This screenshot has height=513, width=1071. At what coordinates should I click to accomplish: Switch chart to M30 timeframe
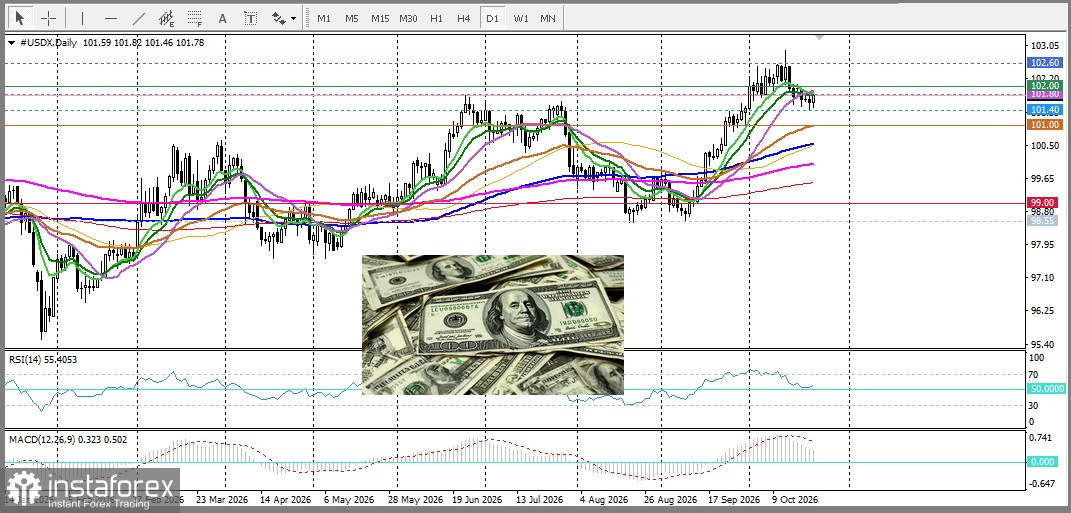tap(408, 18)
